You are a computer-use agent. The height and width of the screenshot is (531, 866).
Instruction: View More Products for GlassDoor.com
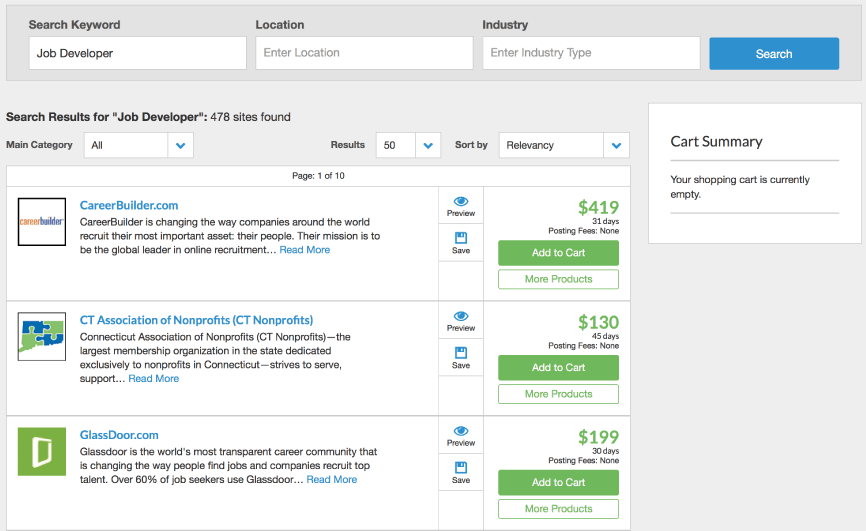click(558, 509)
